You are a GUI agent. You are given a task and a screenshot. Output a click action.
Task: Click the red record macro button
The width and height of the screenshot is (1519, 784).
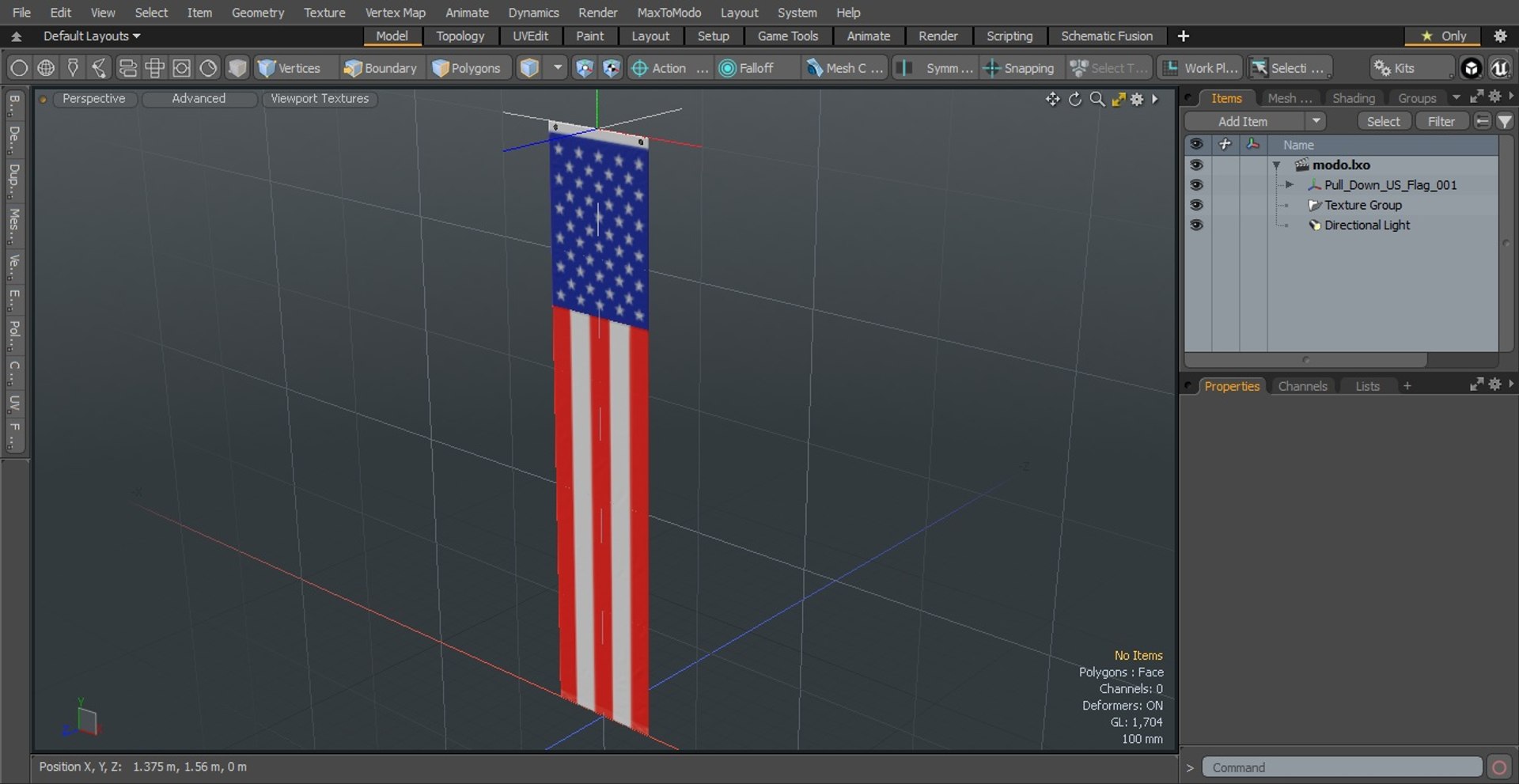click(x=1498, y=767)
